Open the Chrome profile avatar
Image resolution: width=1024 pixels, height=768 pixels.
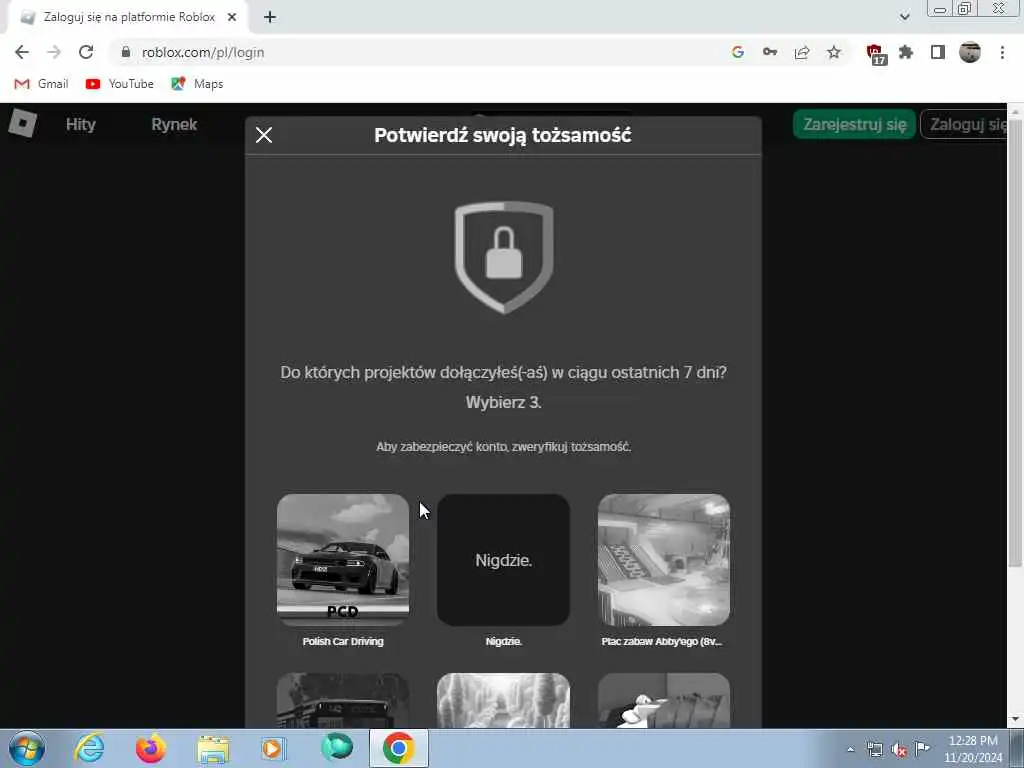(x=970, y=52)
